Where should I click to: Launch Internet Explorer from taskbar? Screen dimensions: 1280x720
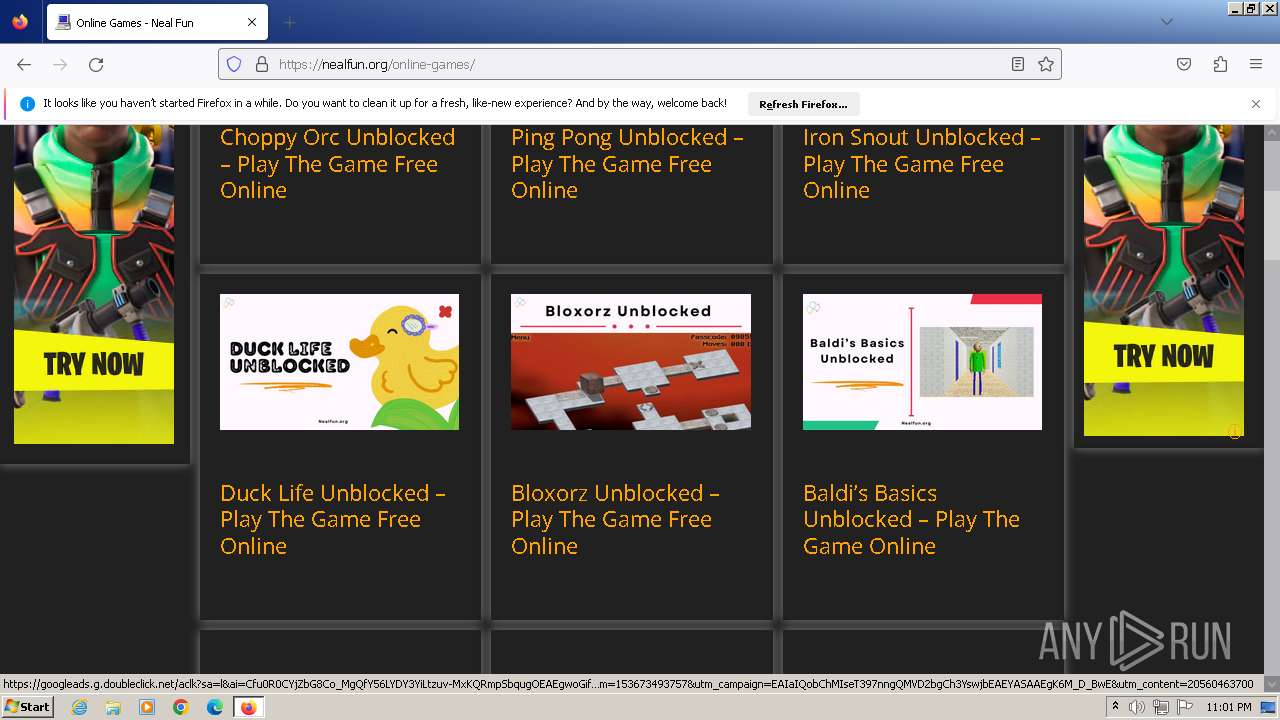pyautogui.click(x=79, y=707)
